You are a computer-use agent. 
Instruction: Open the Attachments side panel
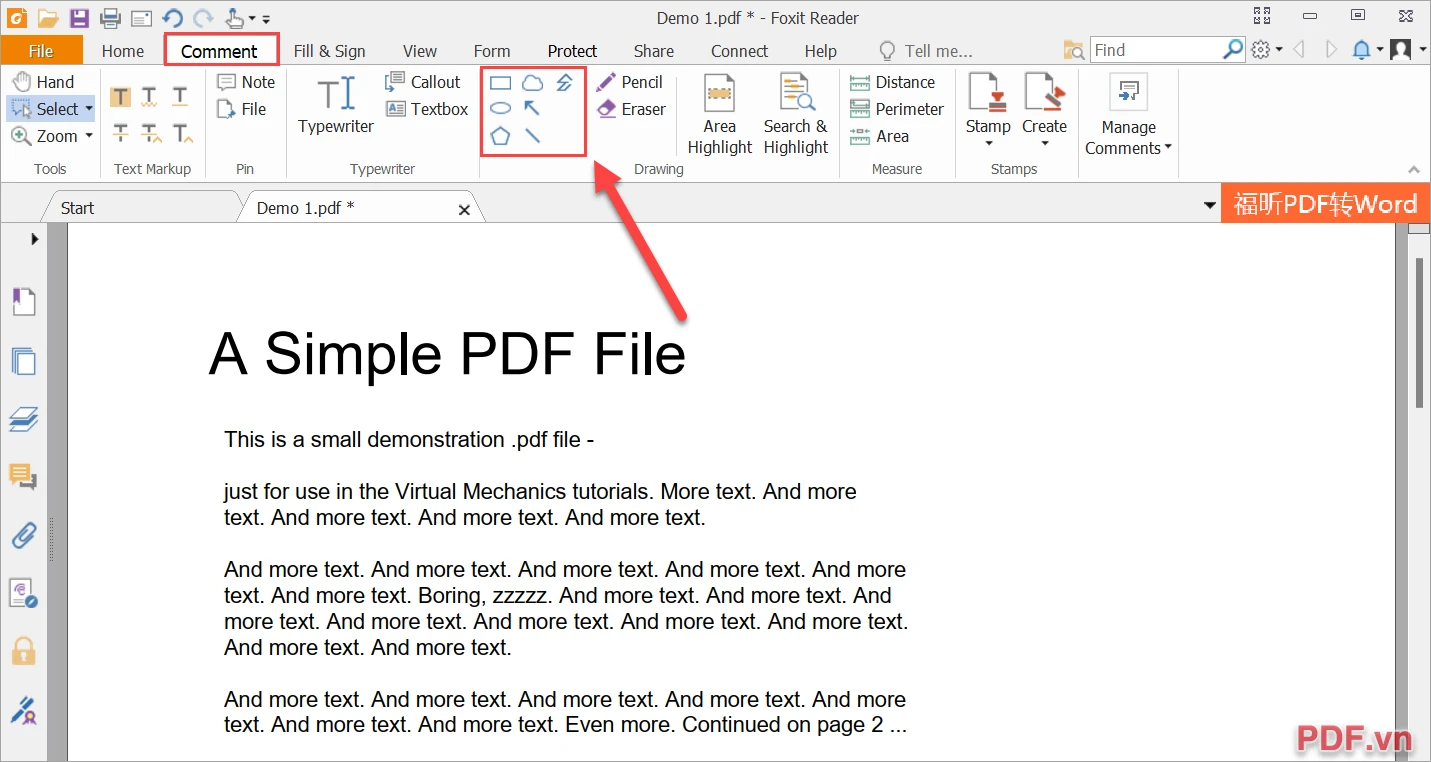24,535
